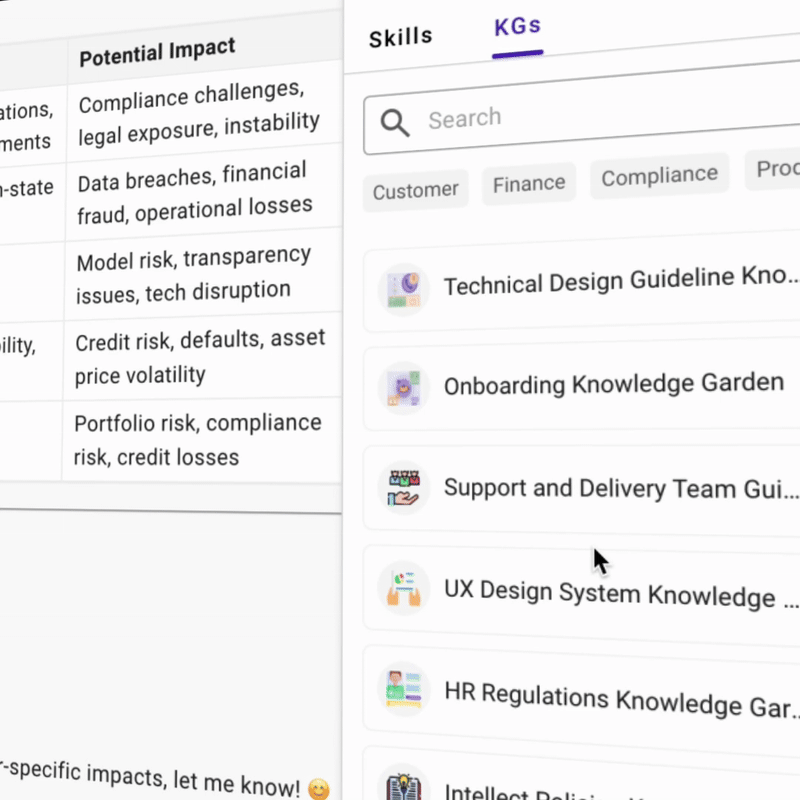This screenshot has height=800, width=800.
Task: Click the Onboarding Knowledge Garden icon
Action: (404, 387)
